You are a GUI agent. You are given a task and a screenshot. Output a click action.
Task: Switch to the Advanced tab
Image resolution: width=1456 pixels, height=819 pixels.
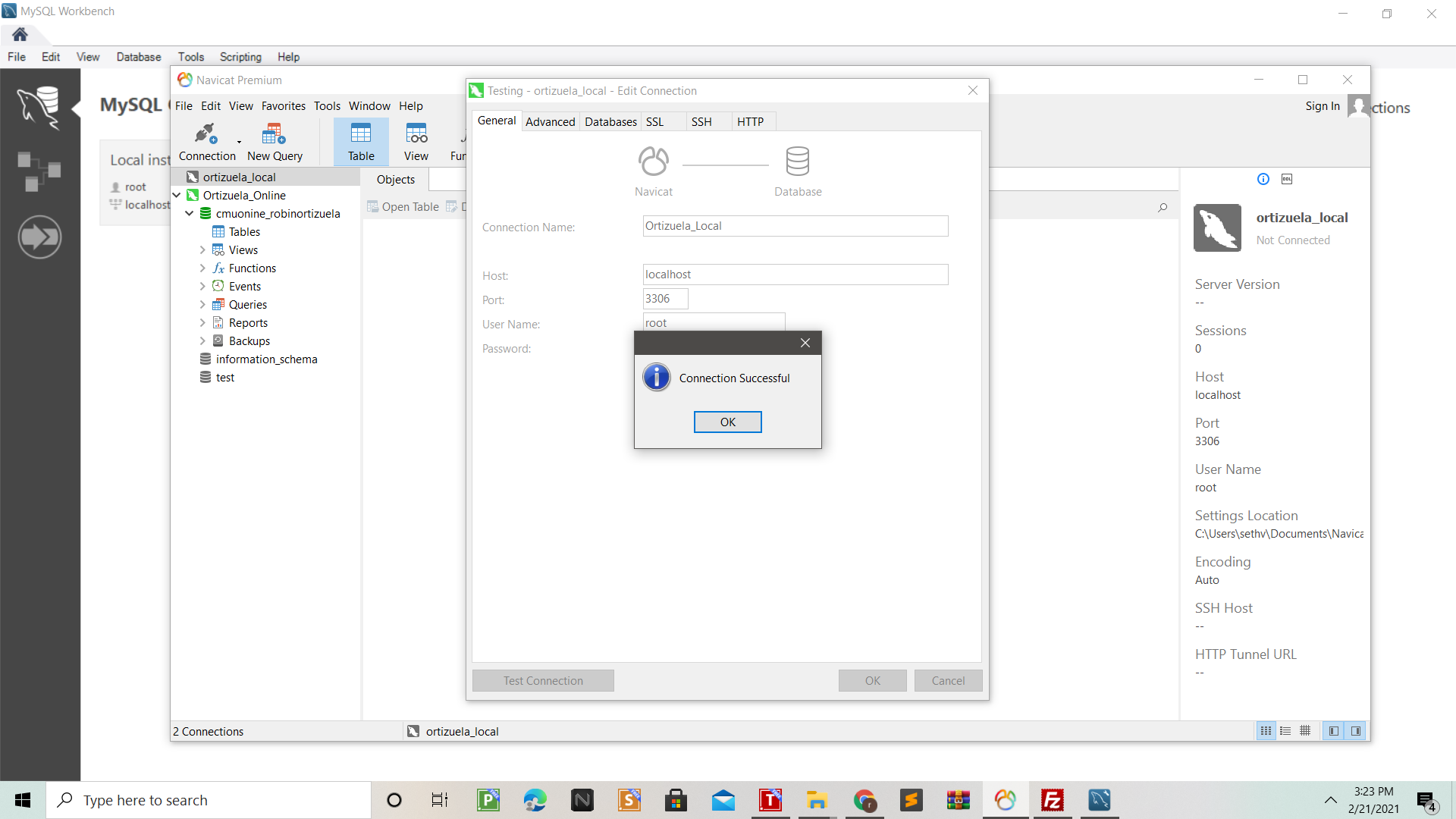pos(550,121)
